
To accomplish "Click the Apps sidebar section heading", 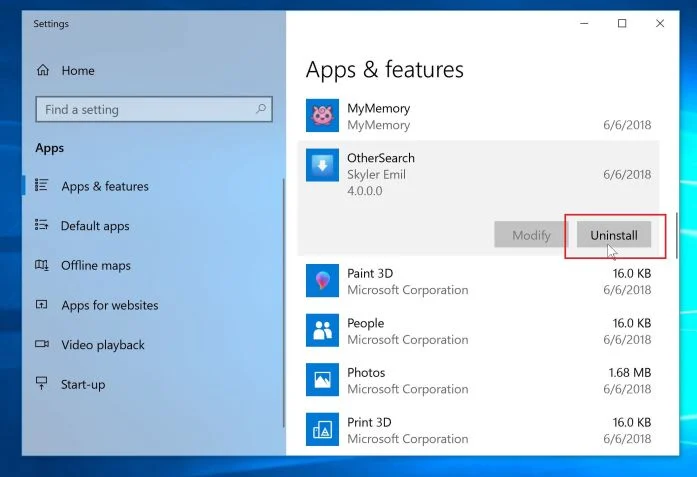I will pyautogui.click(x=50, y=148).
